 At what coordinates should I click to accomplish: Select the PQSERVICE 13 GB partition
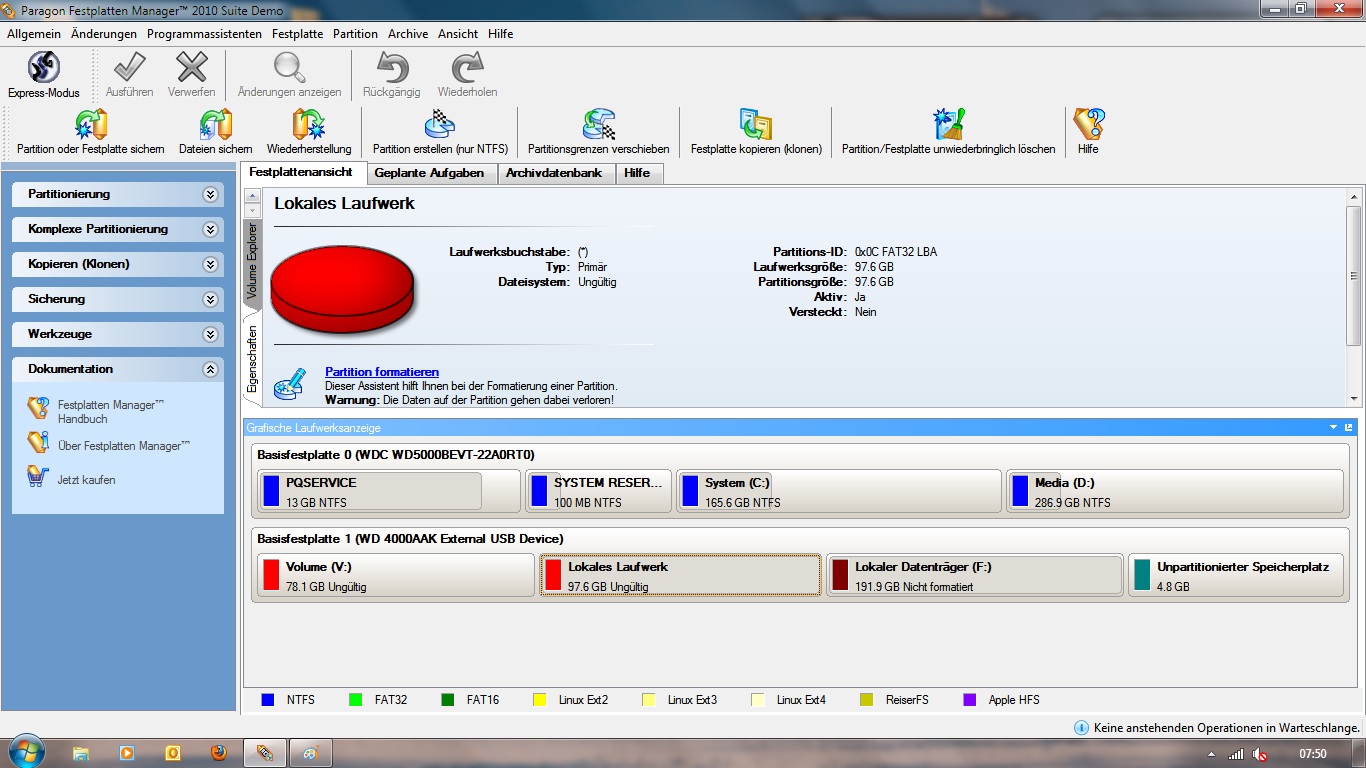coord(388,492)
